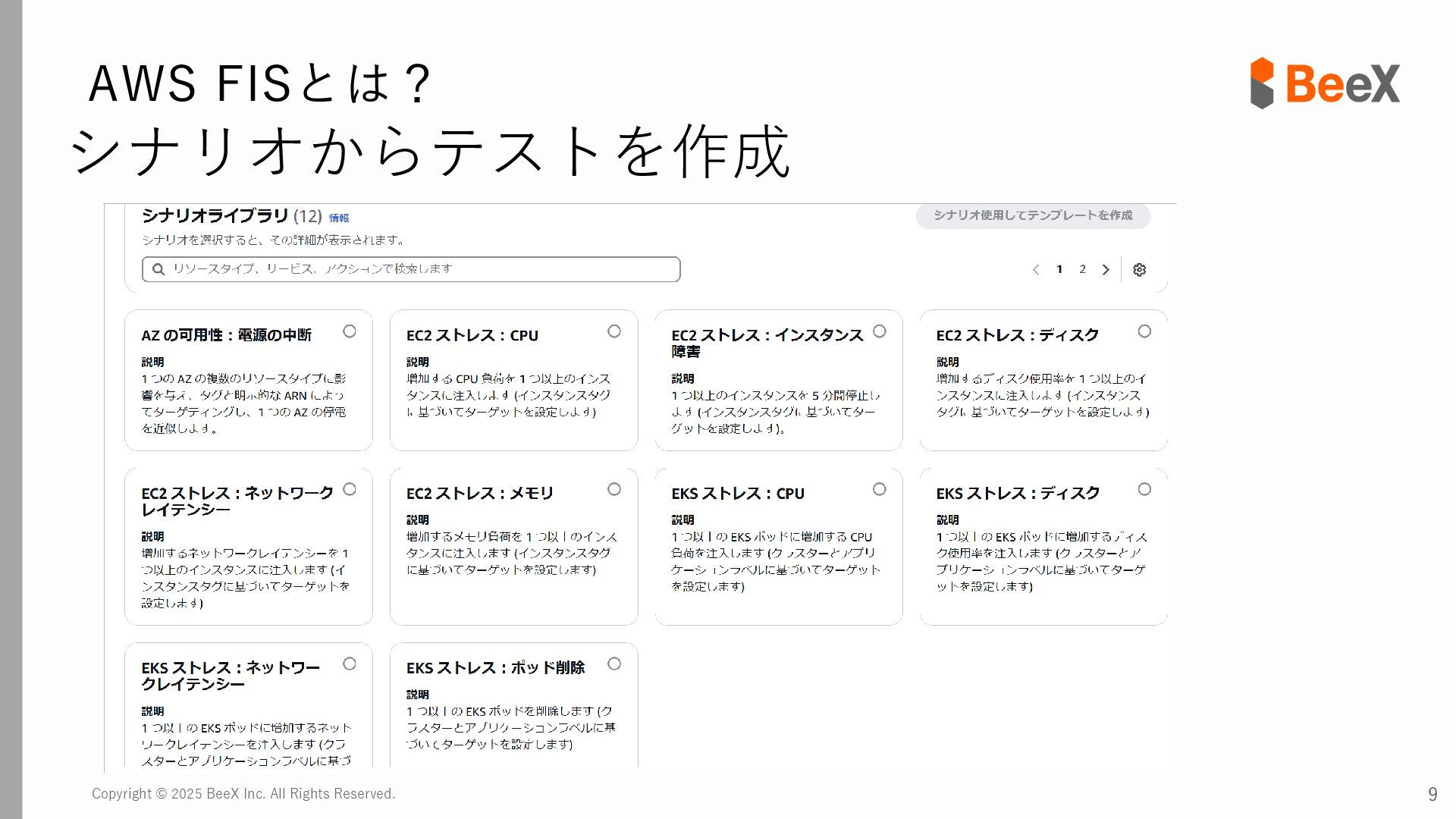The height and width of the screenshot is (819, 1456).
Task: Click the BeeX logo
Action: click(1325, 83)
